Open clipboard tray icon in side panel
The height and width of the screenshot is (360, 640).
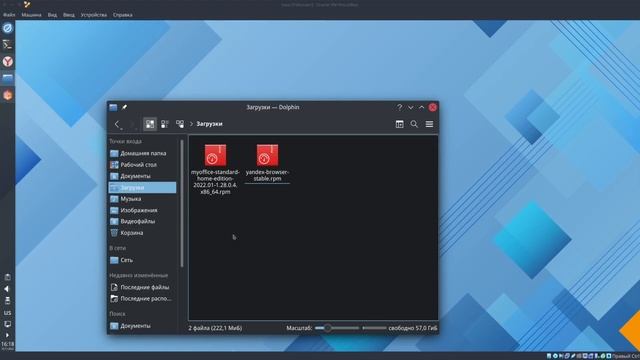click(x=7, y=278)
